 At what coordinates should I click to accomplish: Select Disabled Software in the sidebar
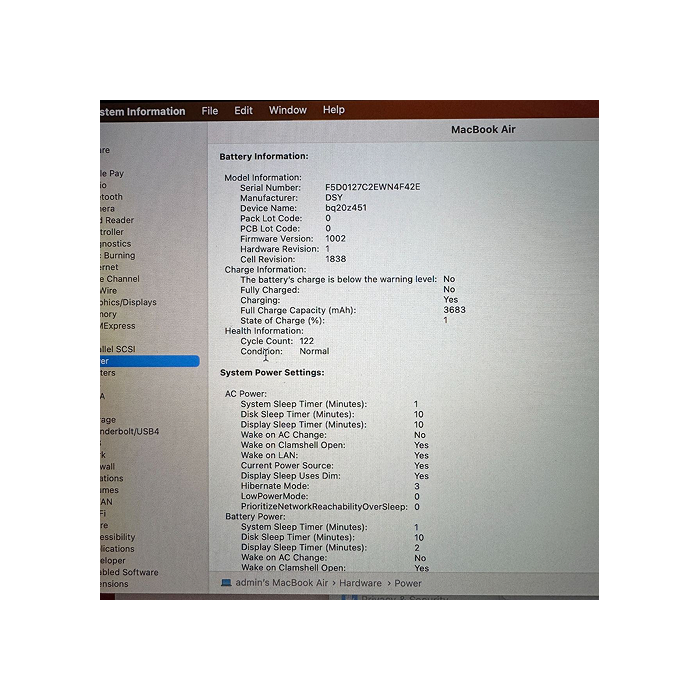(129, 572)
